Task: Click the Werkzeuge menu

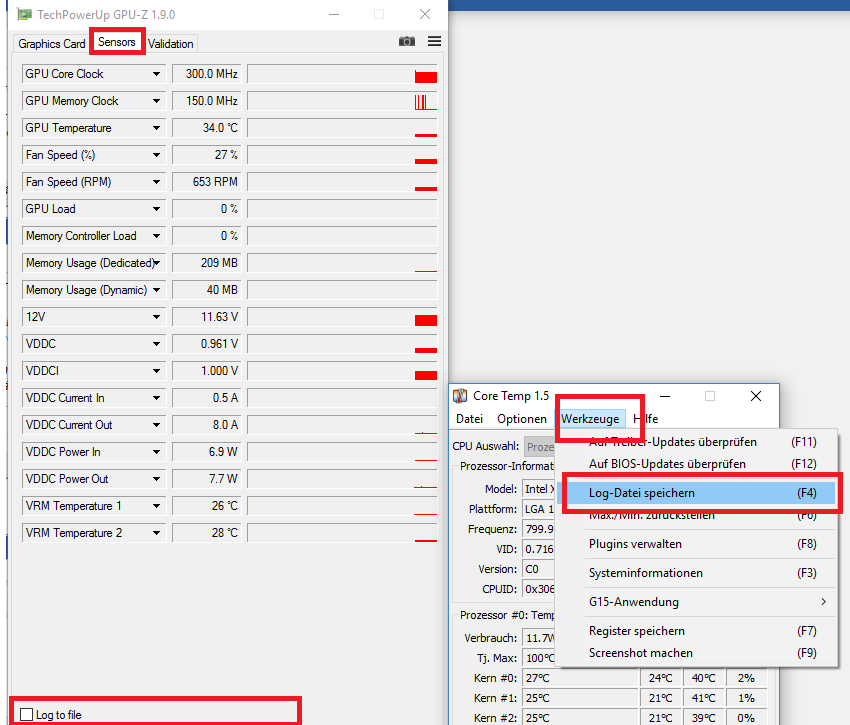Action: (x=590, y=419)
